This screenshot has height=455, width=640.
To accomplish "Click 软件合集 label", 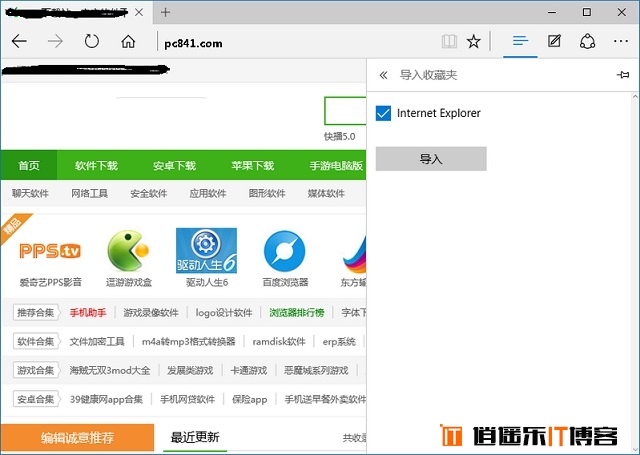I will [36, 341].
